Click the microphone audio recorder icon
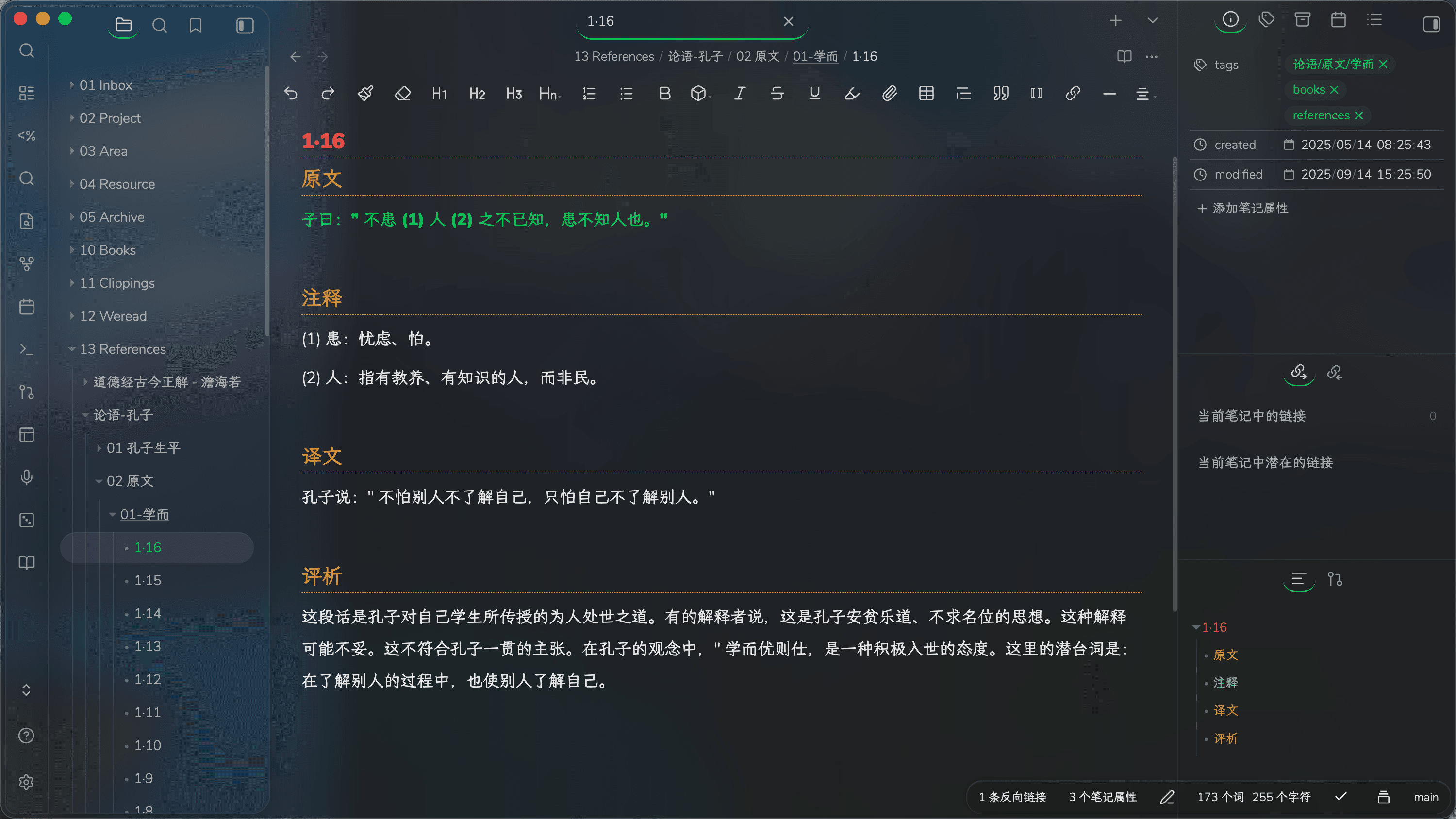The height and width of the screenshot is (819, 1456). coord(27,477)
